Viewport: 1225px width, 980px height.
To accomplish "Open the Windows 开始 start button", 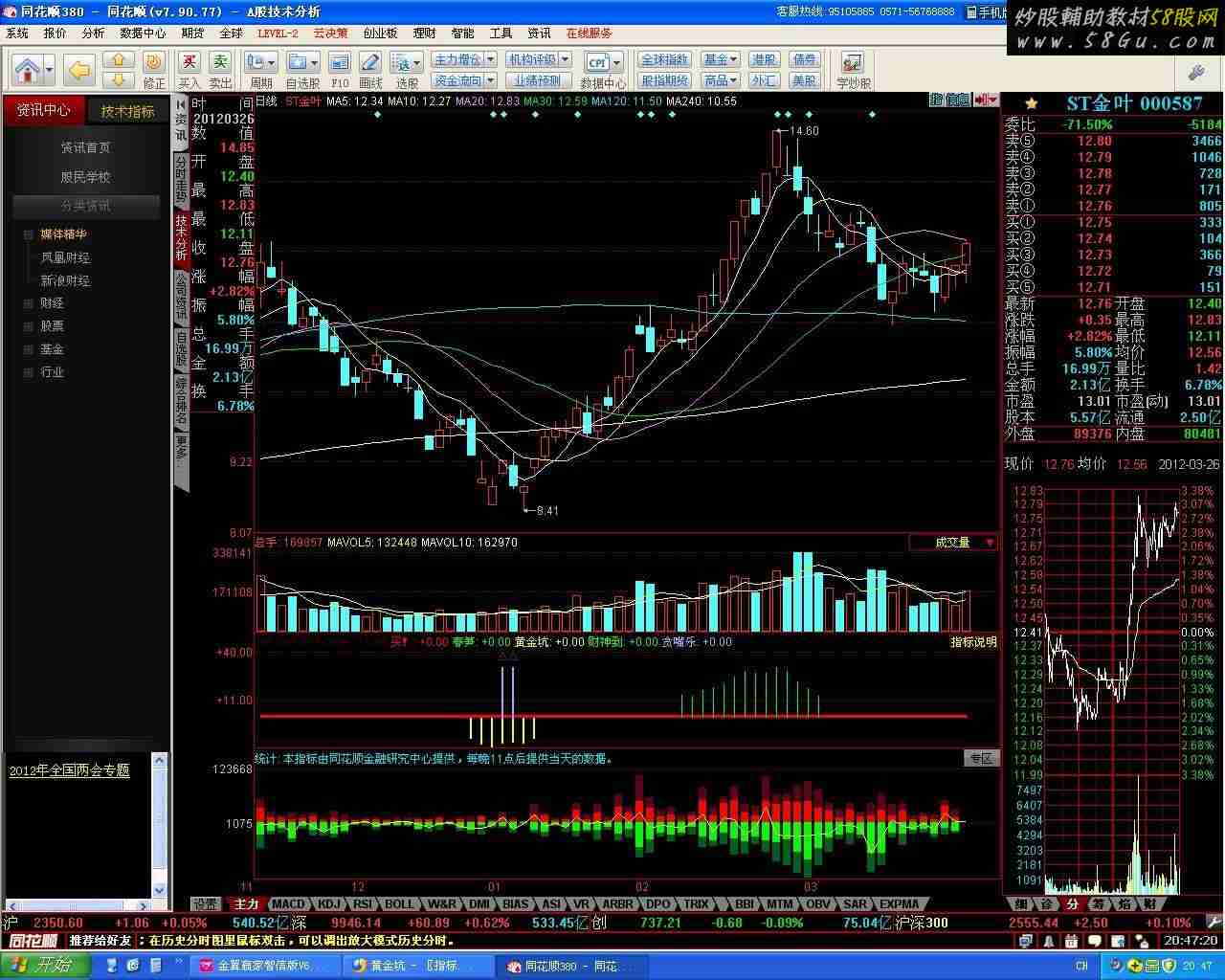I will click(x=45, y=966).
